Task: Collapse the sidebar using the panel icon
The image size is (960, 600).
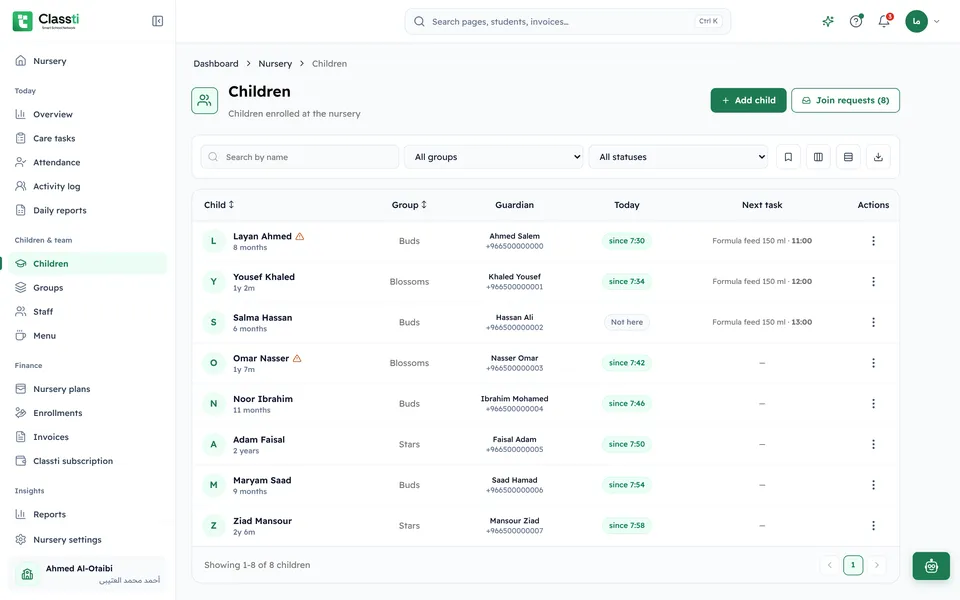Action: point(157,21)
